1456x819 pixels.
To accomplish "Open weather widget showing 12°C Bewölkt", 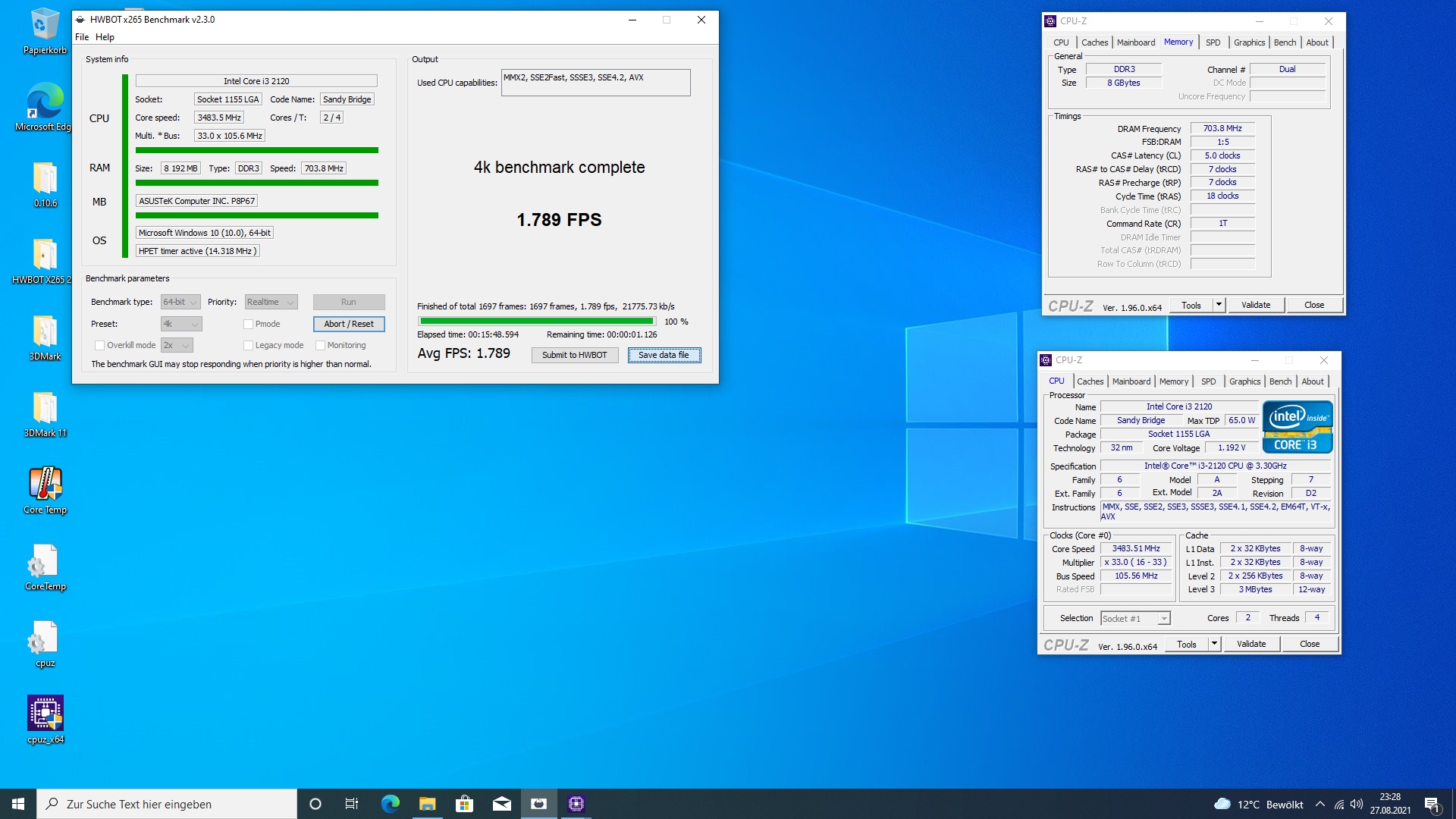I will coord(1259,804).
